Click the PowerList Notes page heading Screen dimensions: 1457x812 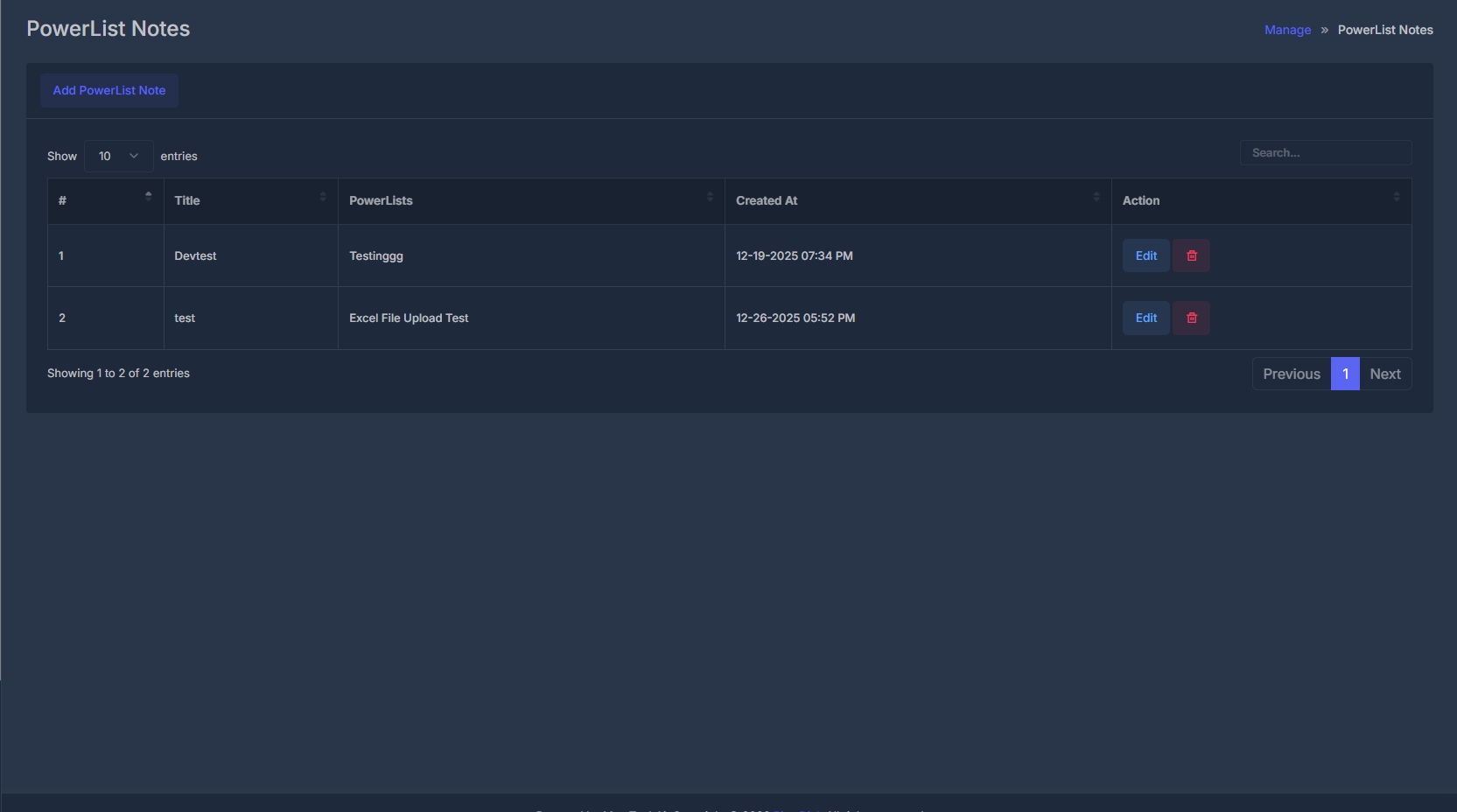point(109,29)
